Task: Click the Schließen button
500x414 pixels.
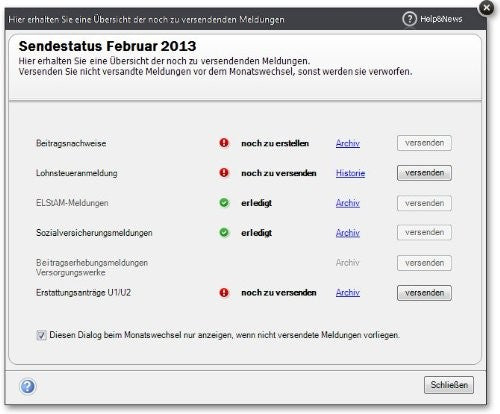Action: pos(449,385)
